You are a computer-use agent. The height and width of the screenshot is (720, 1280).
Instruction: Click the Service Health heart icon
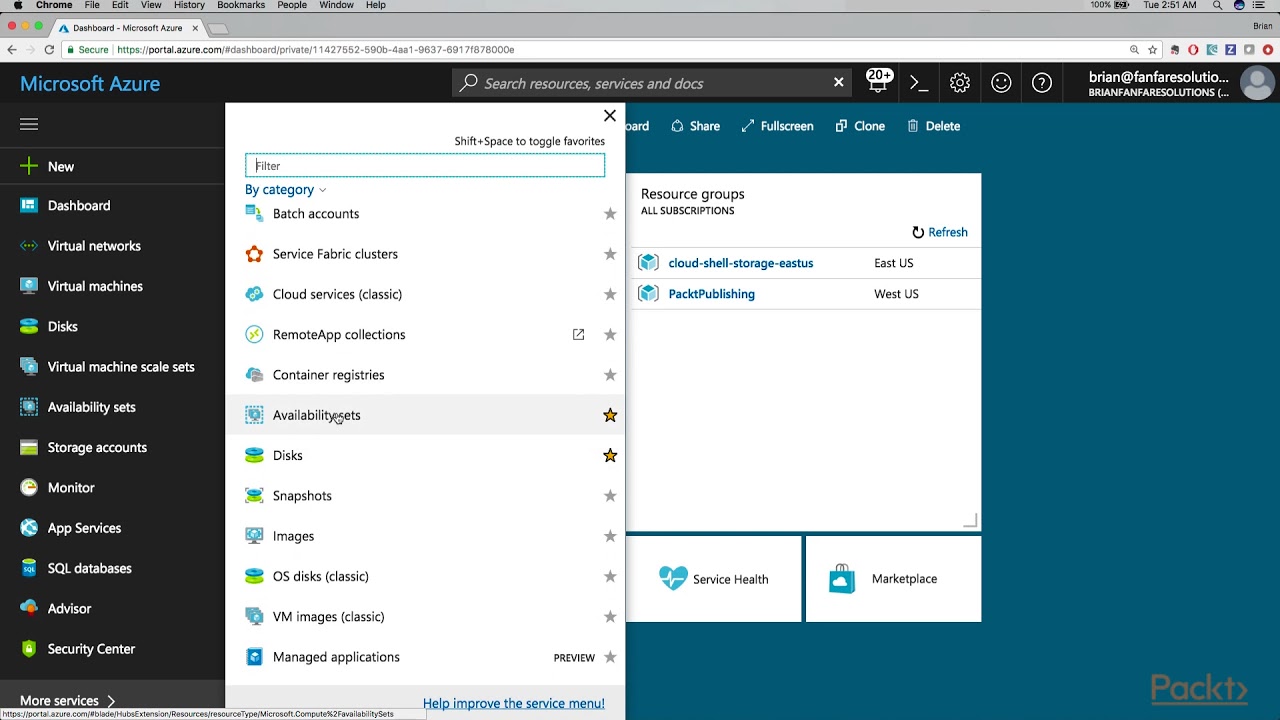tap(673, 578)
